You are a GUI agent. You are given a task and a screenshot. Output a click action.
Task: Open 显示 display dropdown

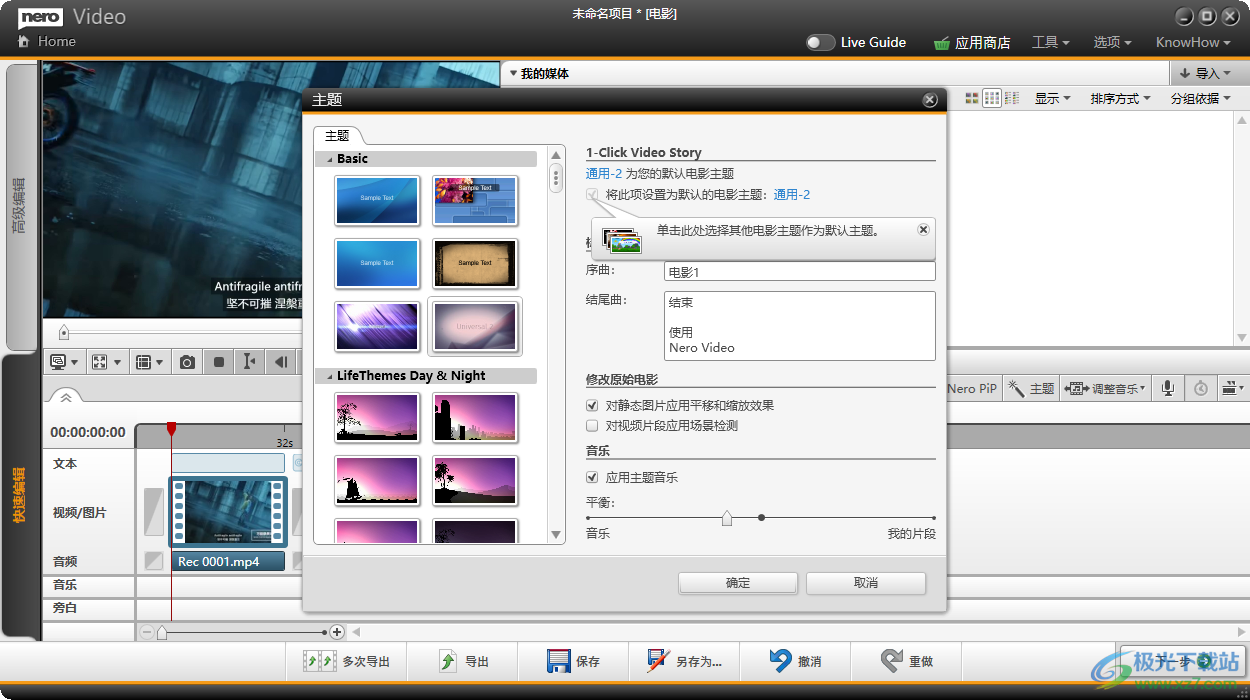tap(1052, 98)
